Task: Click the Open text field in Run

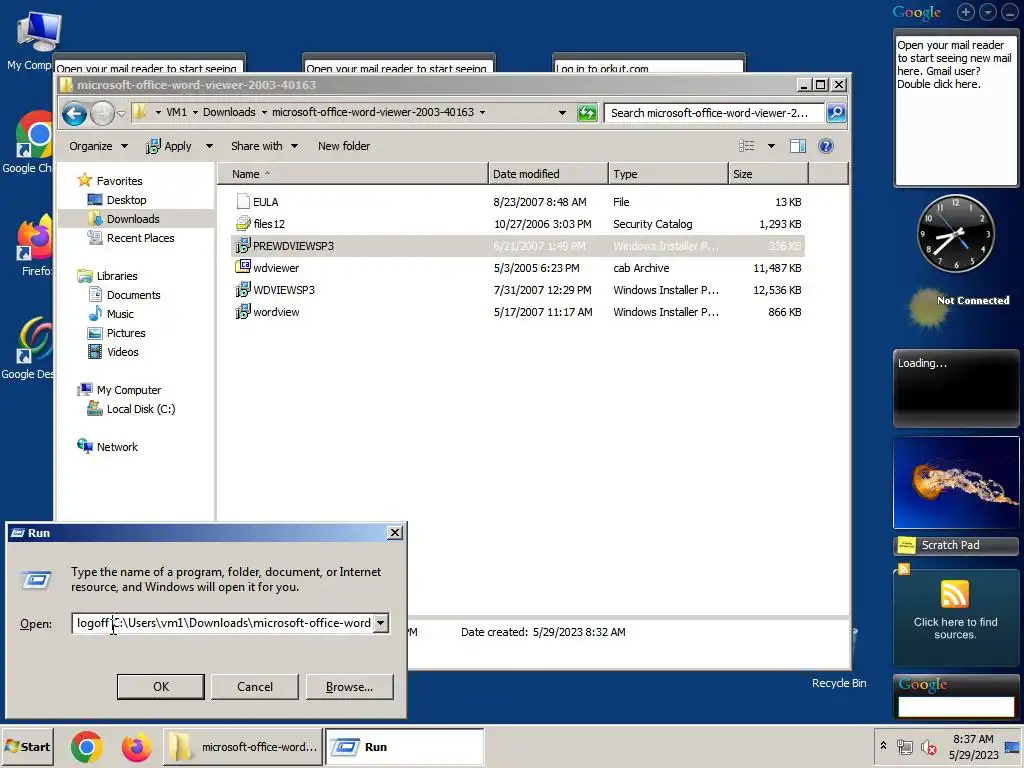Action: point(221,623)
